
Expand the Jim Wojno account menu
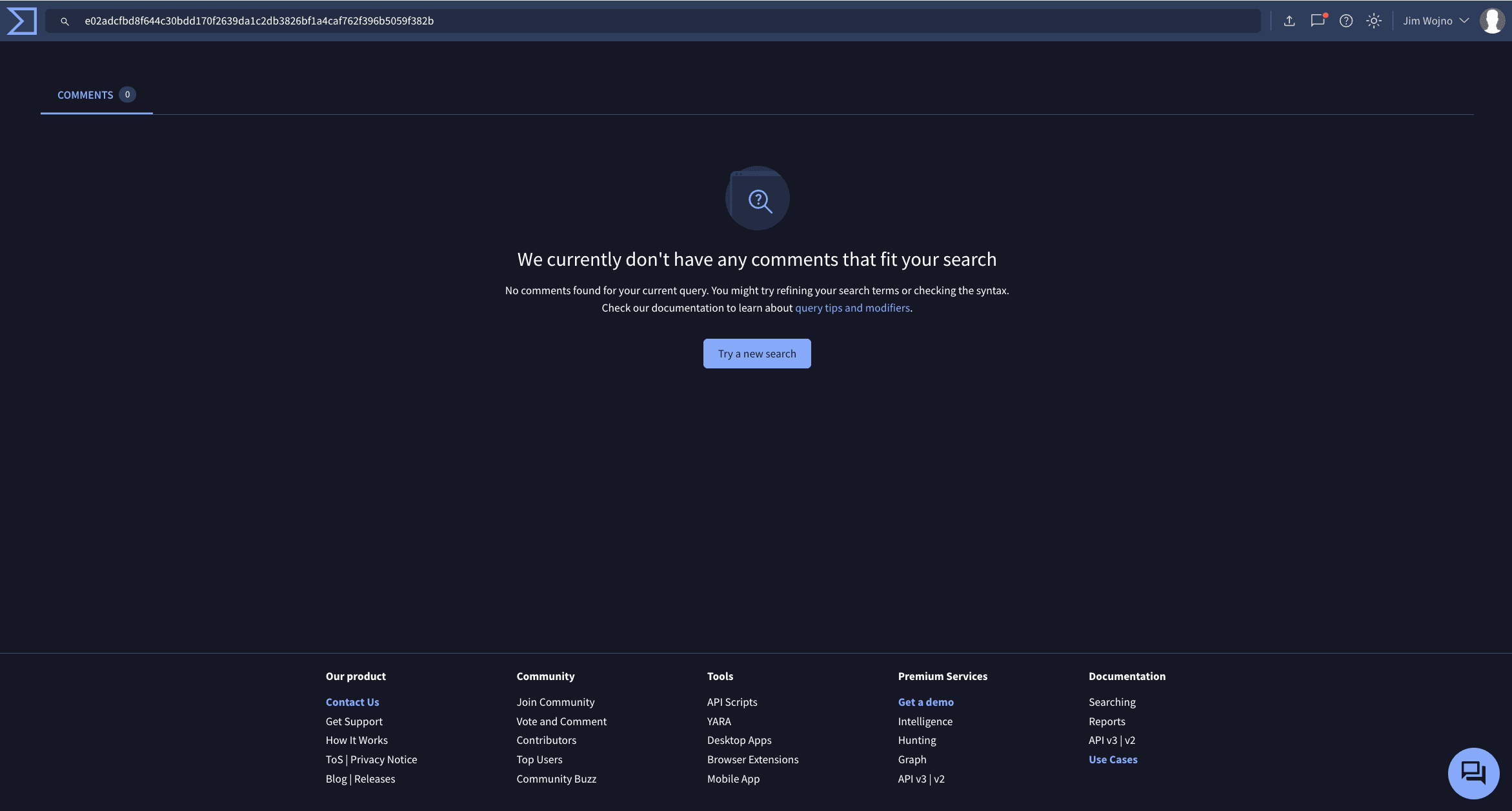pyautogui.click(x=1434, y=20)
